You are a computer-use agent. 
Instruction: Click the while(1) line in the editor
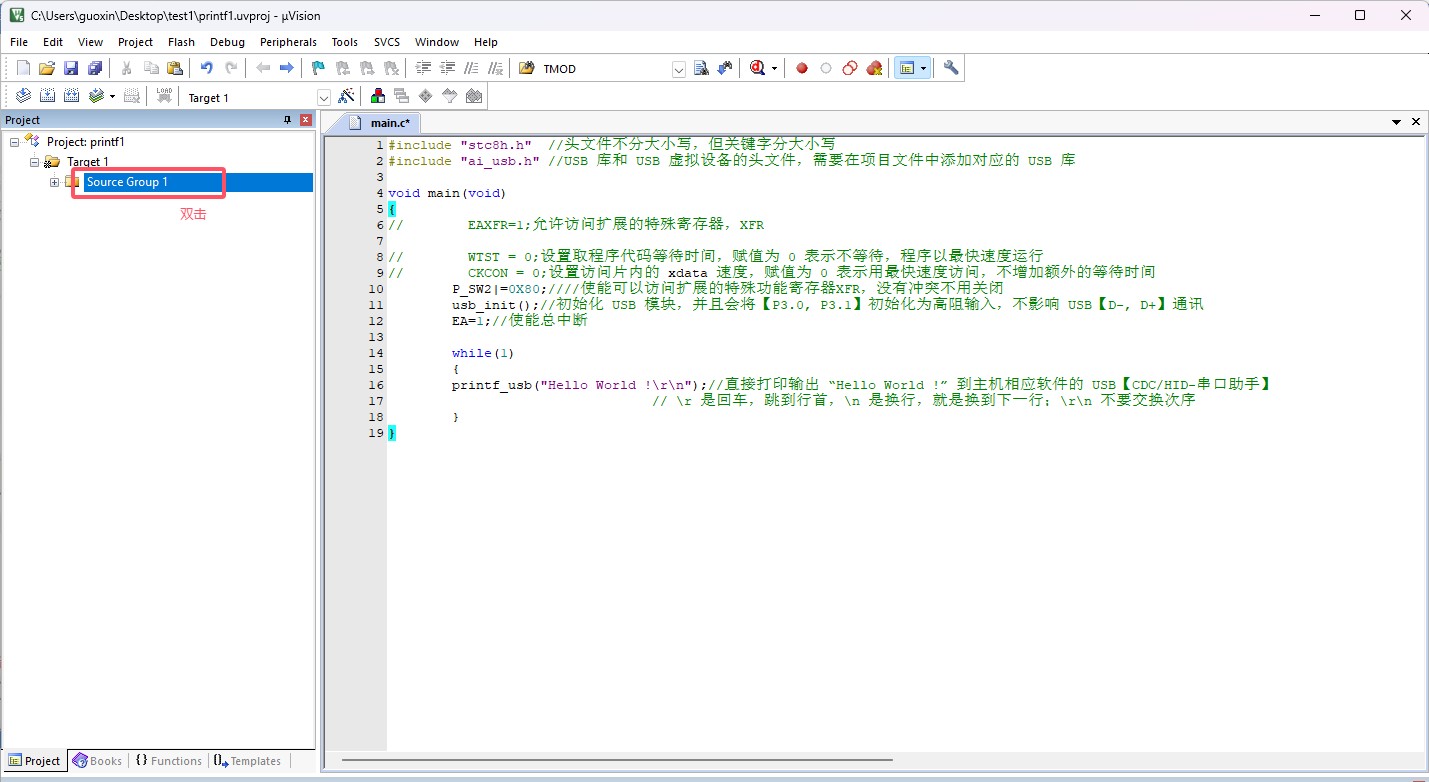[x=485, y=353]
